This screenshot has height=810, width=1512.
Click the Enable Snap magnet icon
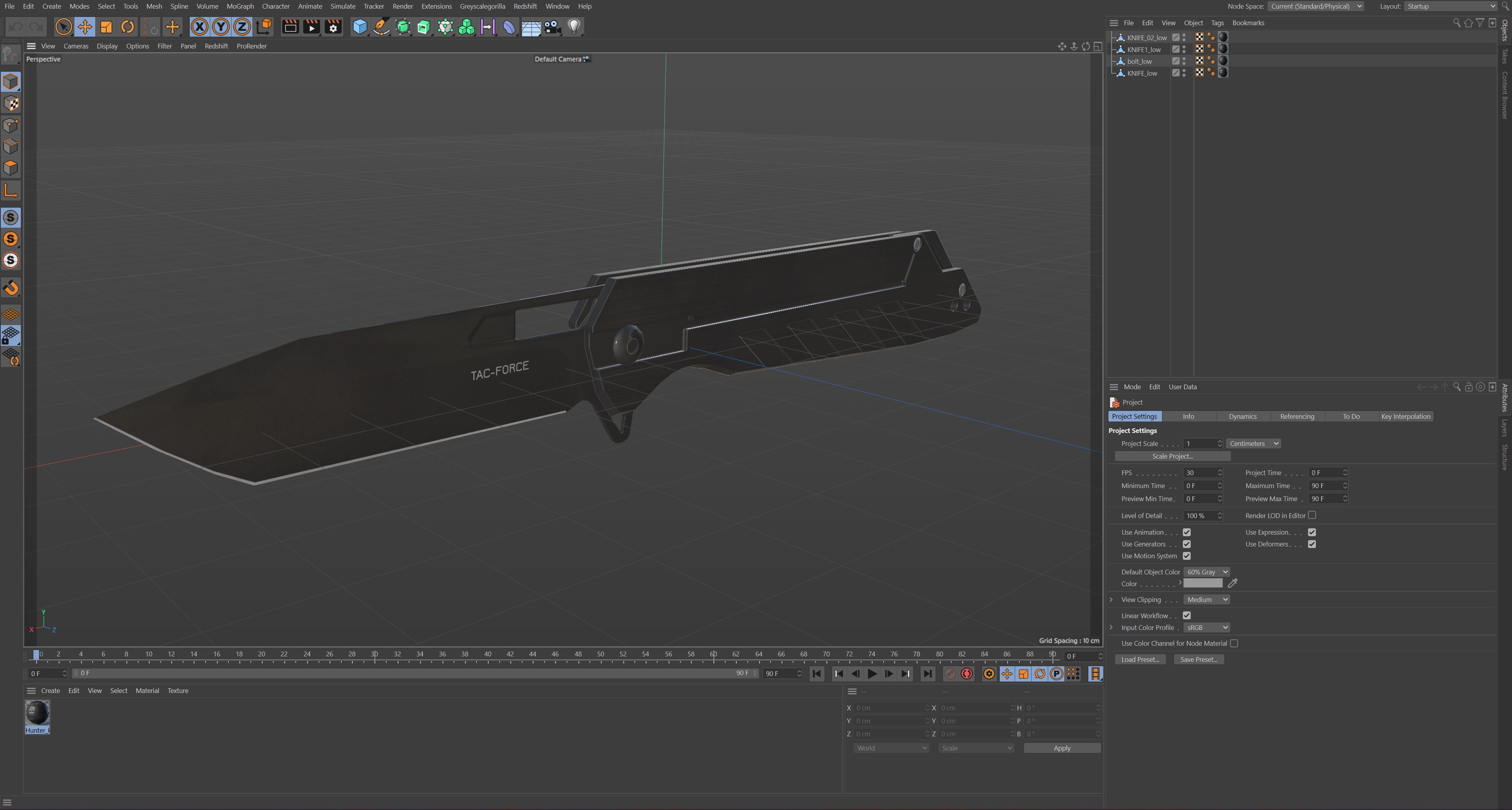[11, 288]
